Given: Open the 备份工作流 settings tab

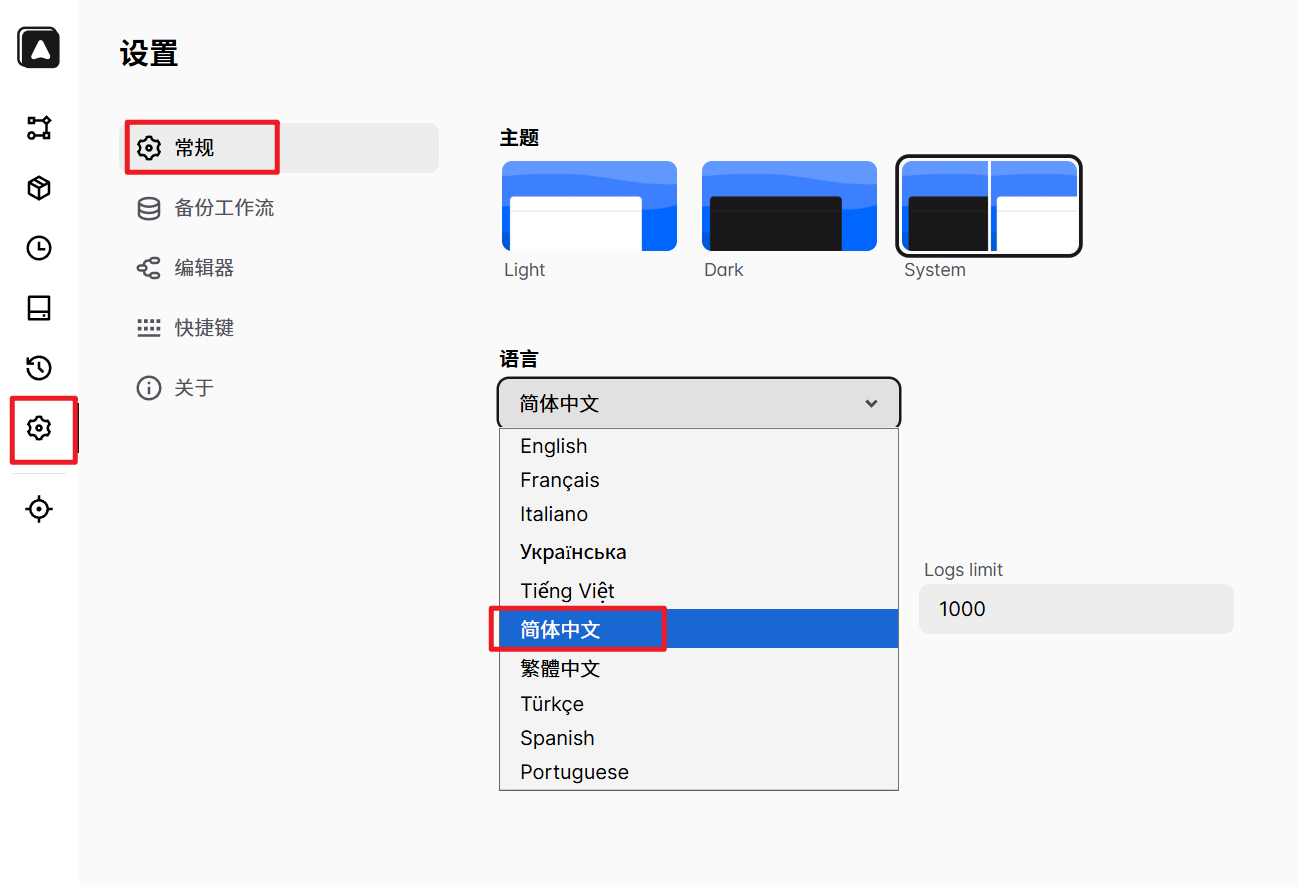Looking at the screenshot, I should point(224,208).
